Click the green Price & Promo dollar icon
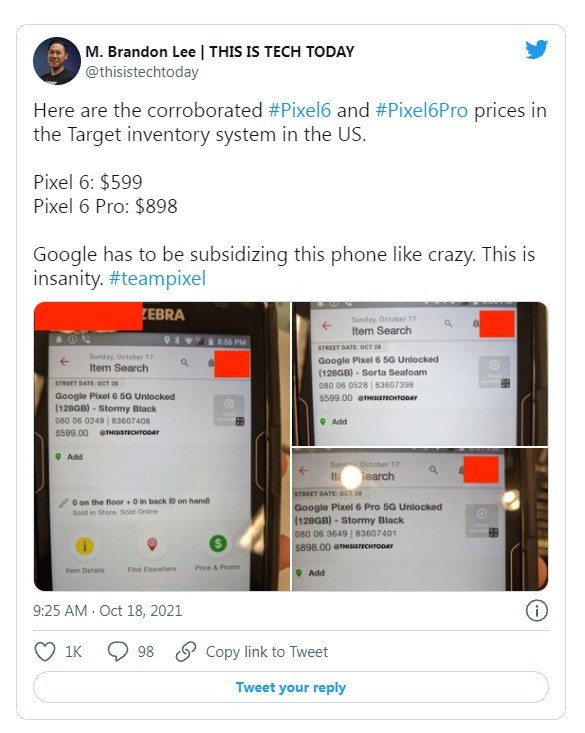Image resolution: width=585 pixels, height=733 pixels. click(x=218, y=543)
